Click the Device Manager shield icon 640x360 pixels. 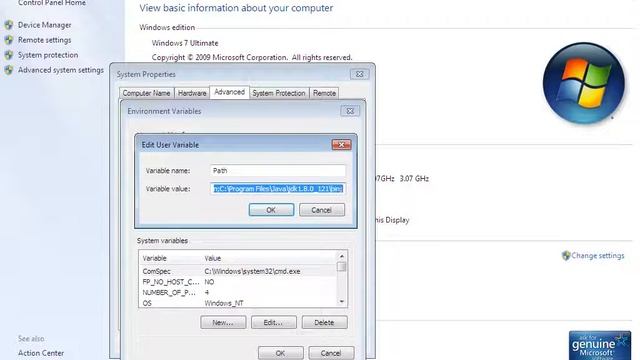pyautogui.click(x=9, y=25)
